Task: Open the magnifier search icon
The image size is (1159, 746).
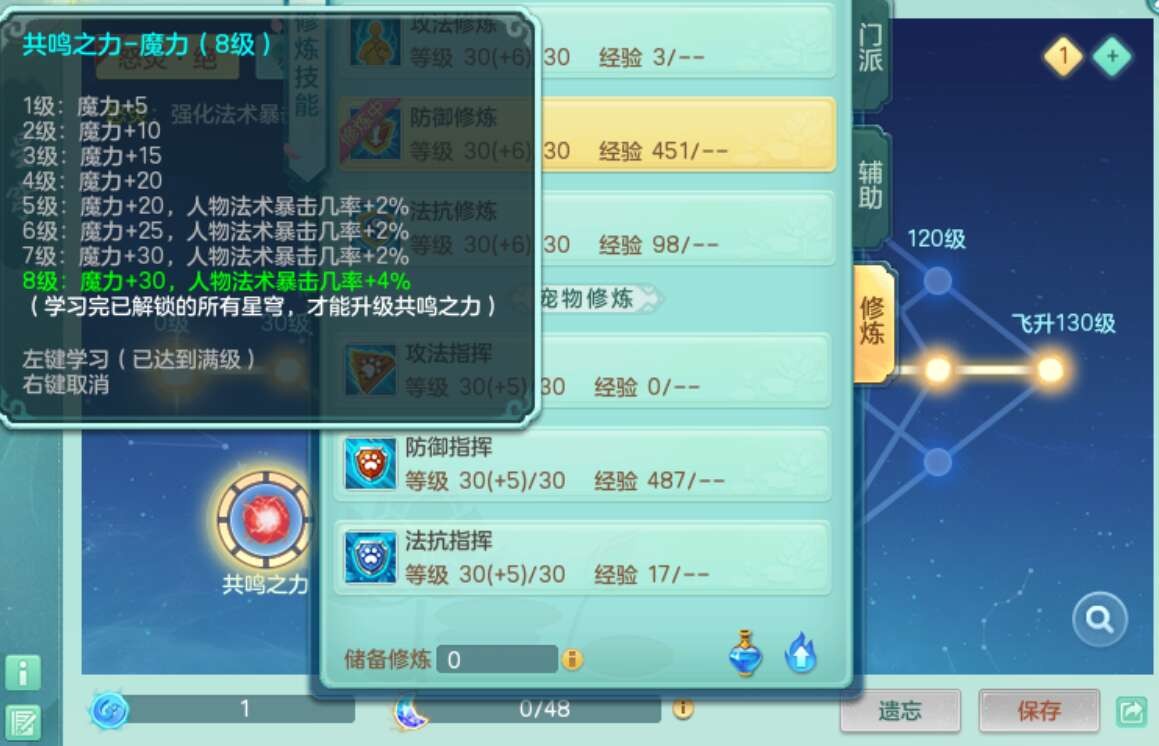Action: click(x=1099, y=619)
